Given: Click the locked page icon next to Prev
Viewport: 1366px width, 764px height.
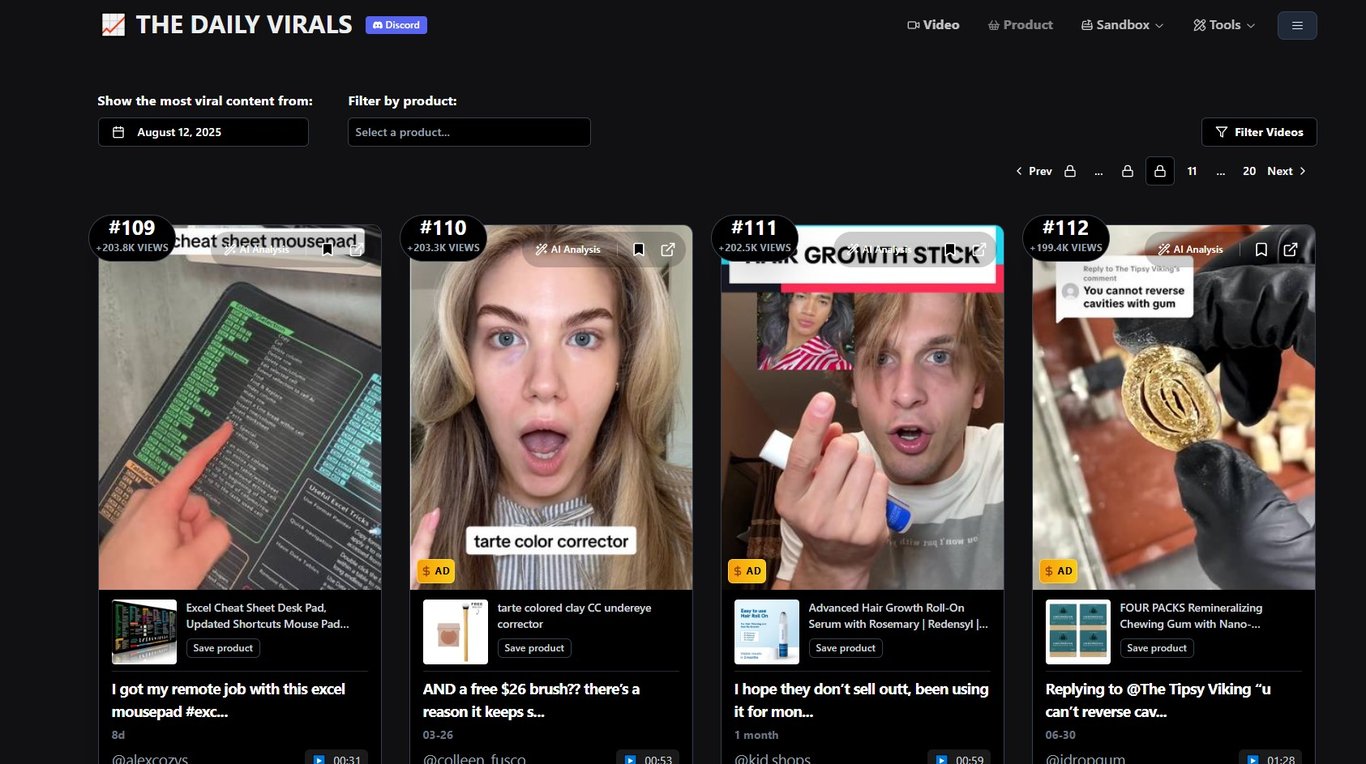Looking at the screenshot, I should pyautogui.click(x=1070, y=171).
